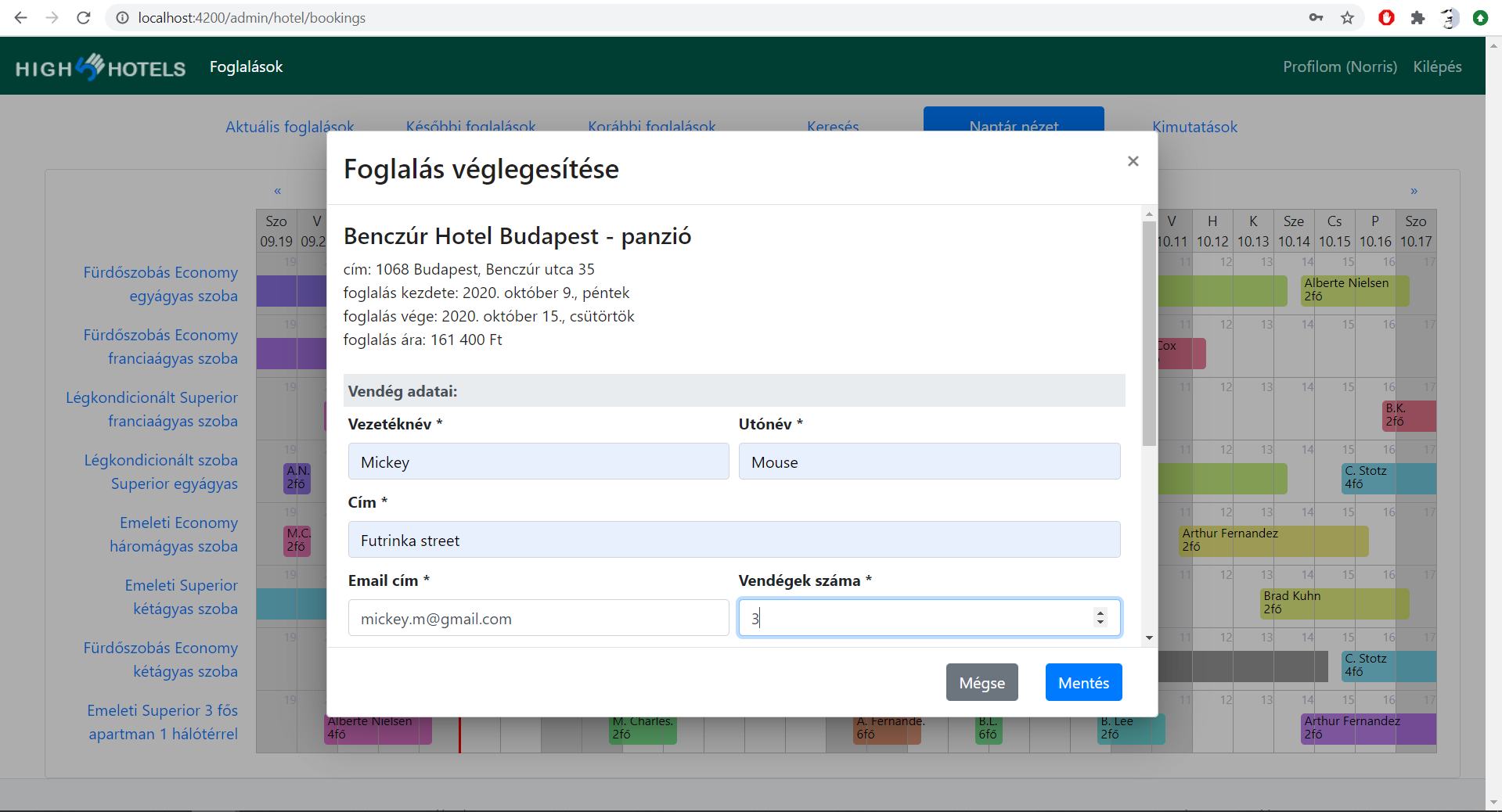
Task: Click the Cím field with Futrinka street
Action: 734,540
